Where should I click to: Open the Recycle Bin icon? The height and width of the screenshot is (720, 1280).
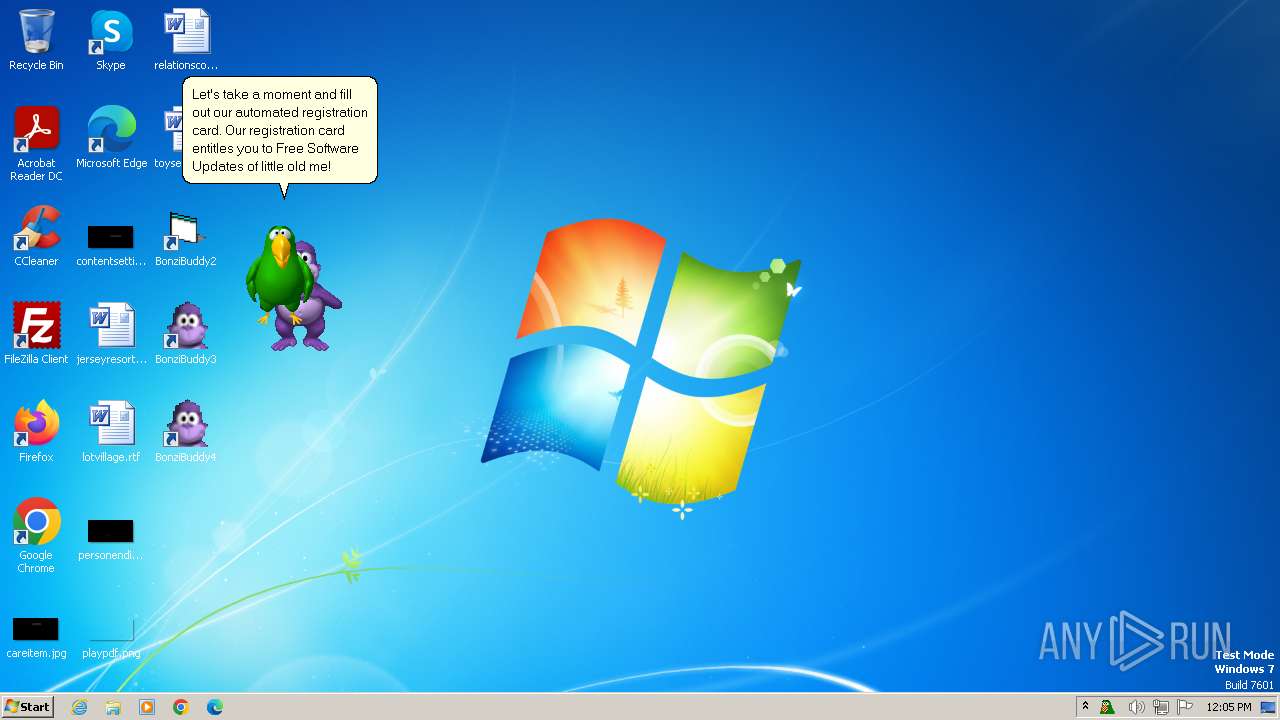36,40
